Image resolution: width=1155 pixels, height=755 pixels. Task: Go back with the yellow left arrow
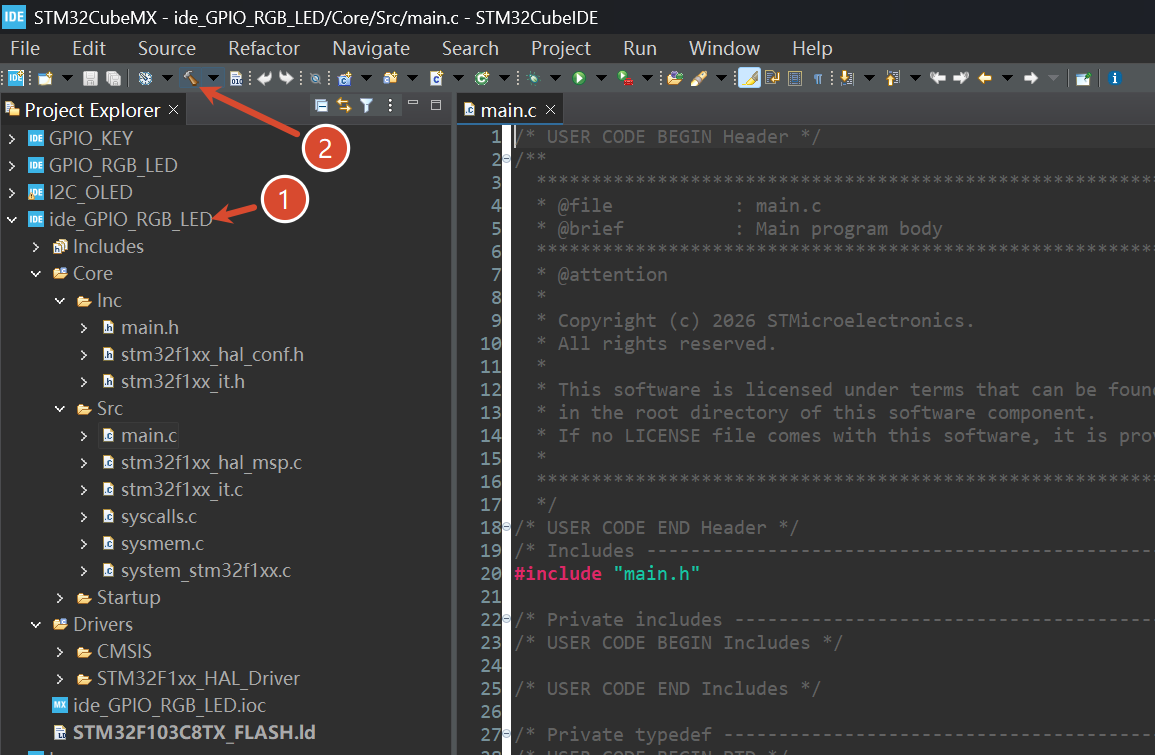tap(984, 78)
